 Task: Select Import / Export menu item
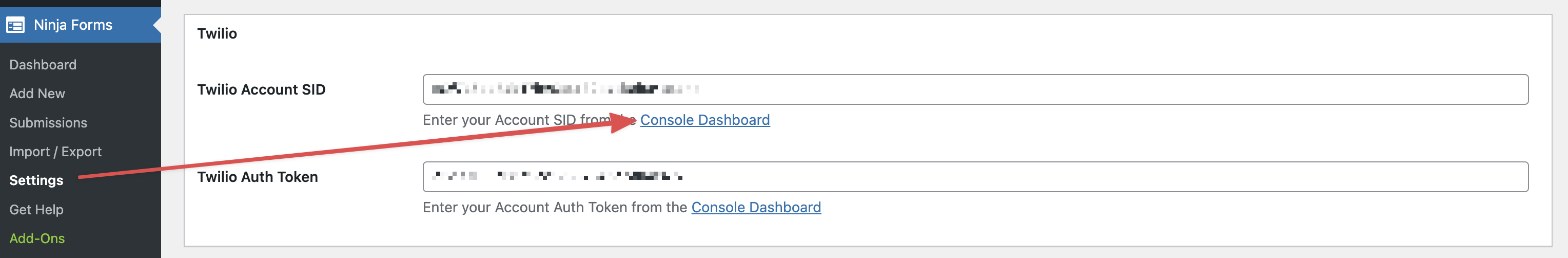coord(55,151)
